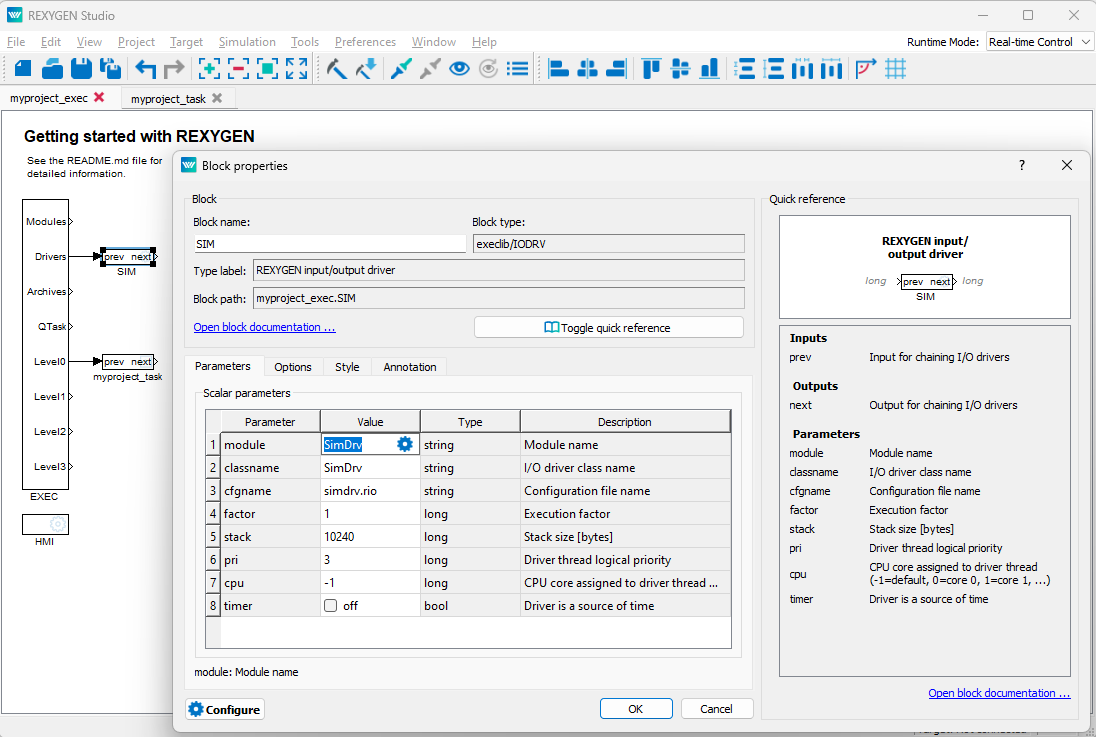Toggle the timer checkbox

pyautogui.click(x=331, y=606)
